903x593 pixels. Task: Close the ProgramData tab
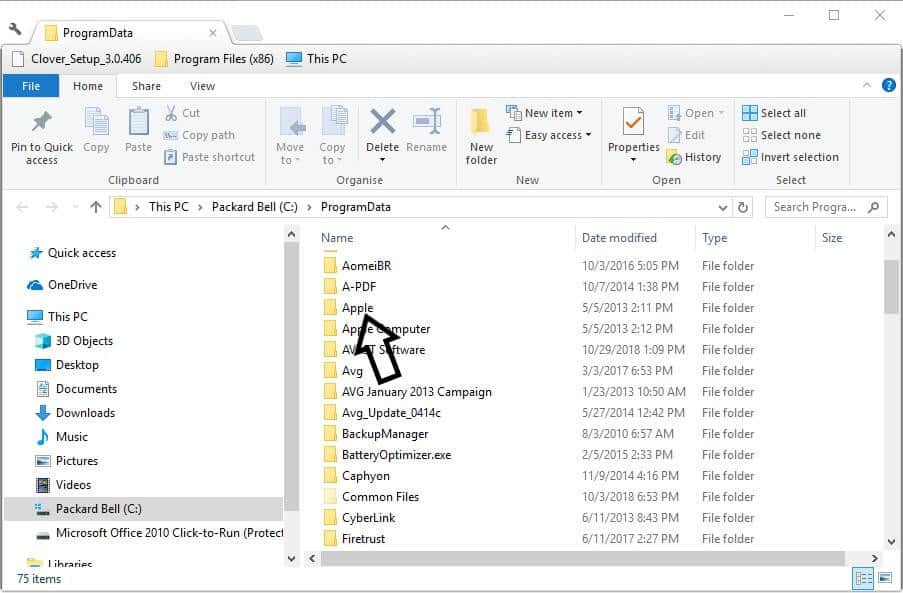tap(213, 33)
